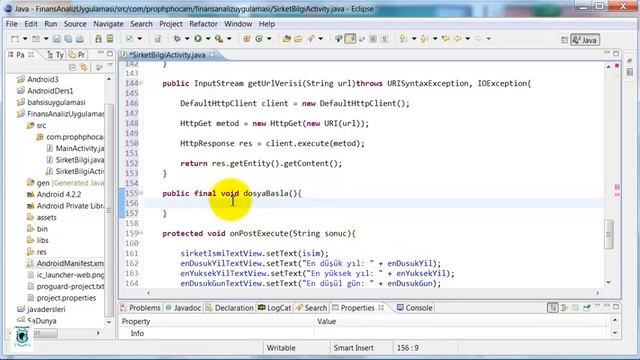
Task: Open the External Tools dropdown arrow
Action: point(229,39)
